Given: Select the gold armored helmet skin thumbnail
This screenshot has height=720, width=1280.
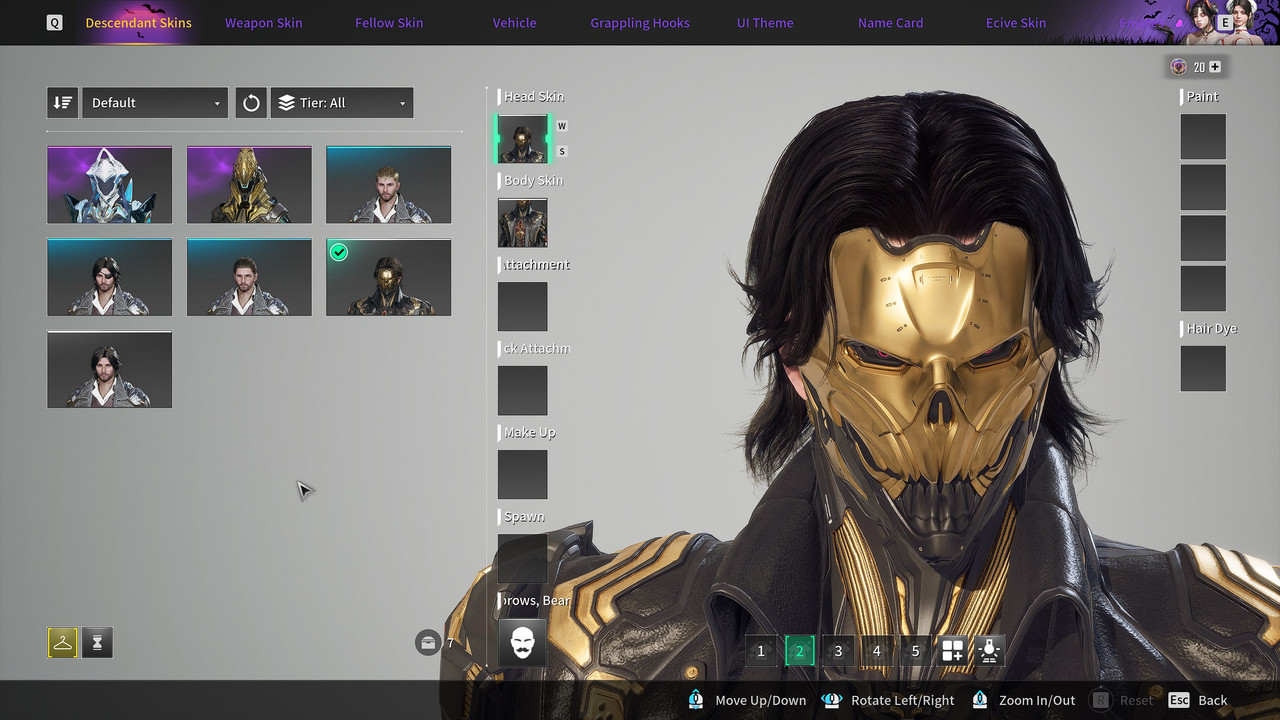Looking at the screenshot, I should point(249,185).
